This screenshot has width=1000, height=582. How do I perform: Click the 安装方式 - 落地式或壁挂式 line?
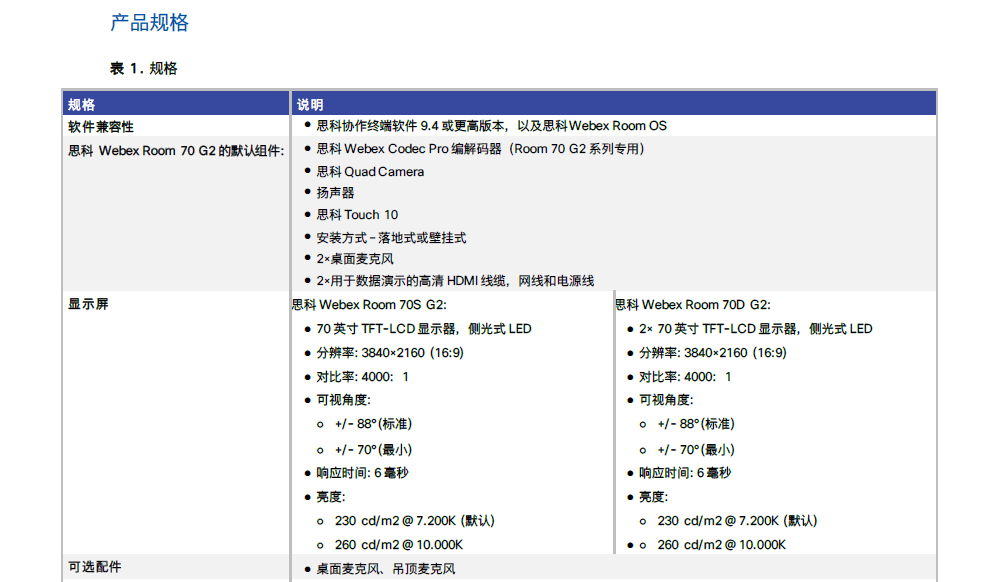tap(391, 238)
